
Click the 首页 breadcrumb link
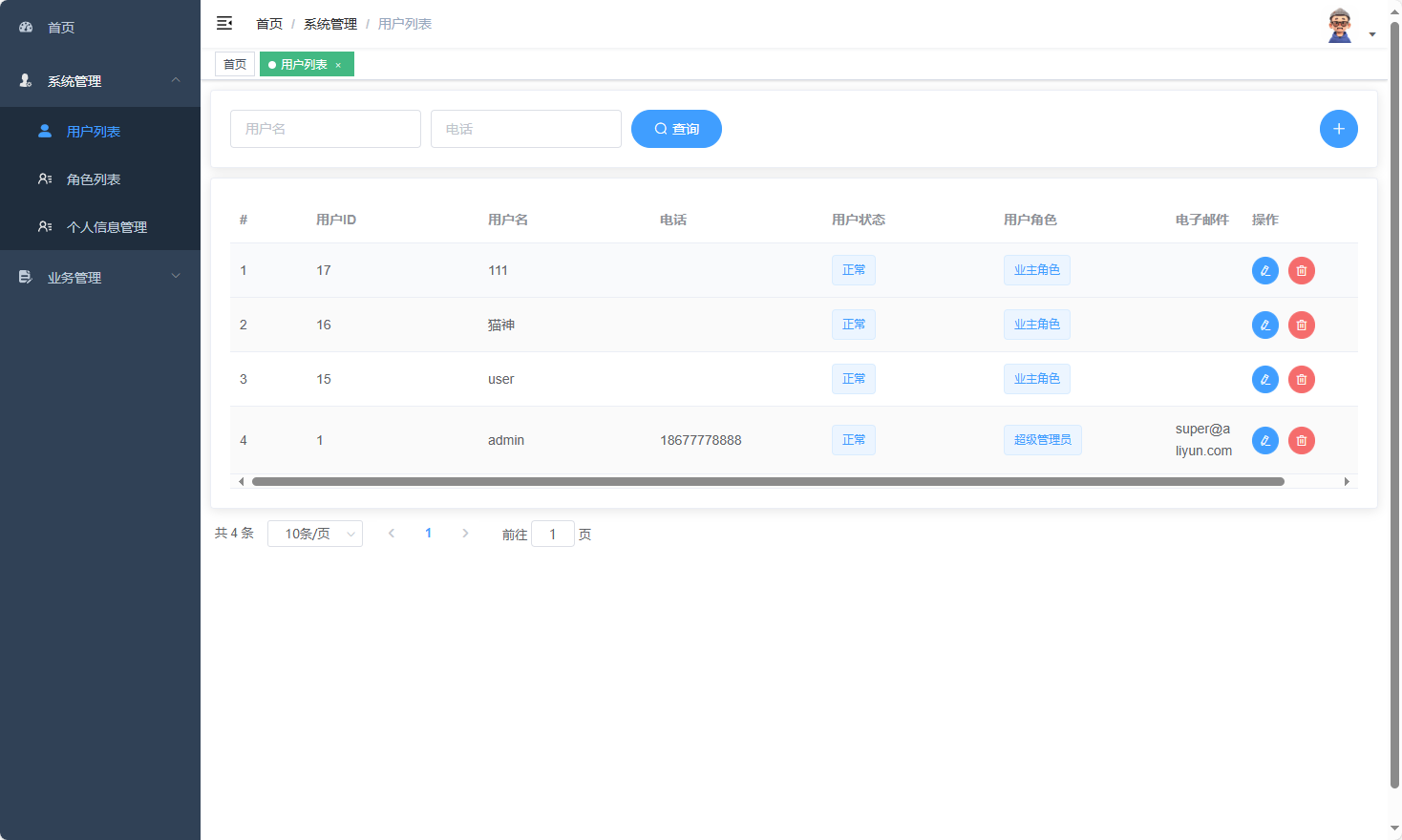269,24
